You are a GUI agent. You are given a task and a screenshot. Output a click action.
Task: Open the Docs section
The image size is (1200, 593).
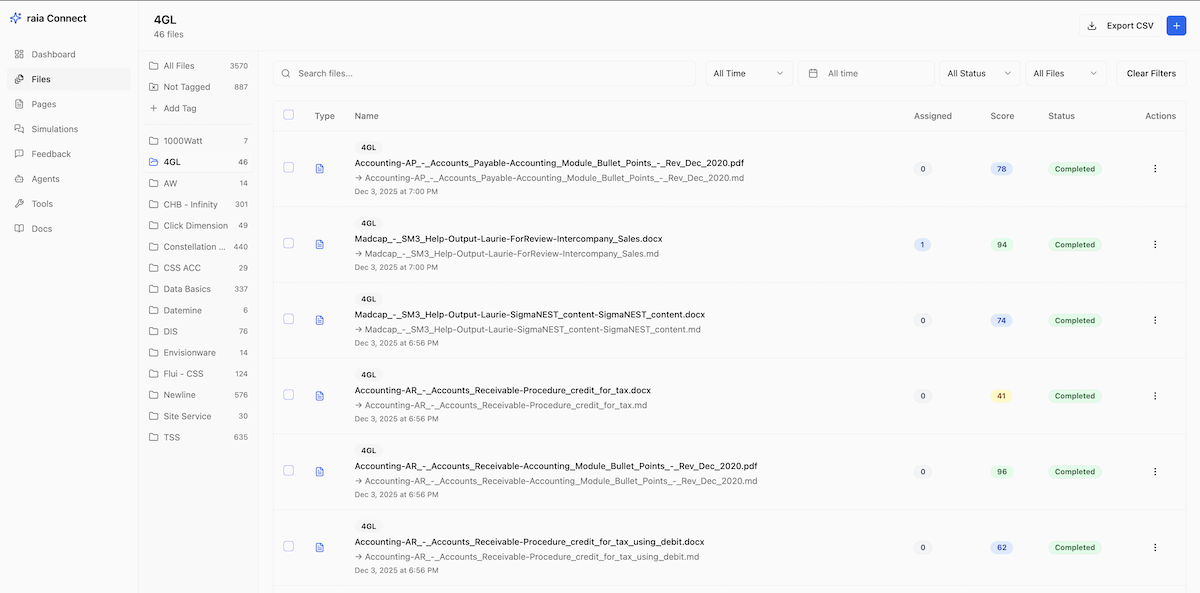[x=39, y=228]
